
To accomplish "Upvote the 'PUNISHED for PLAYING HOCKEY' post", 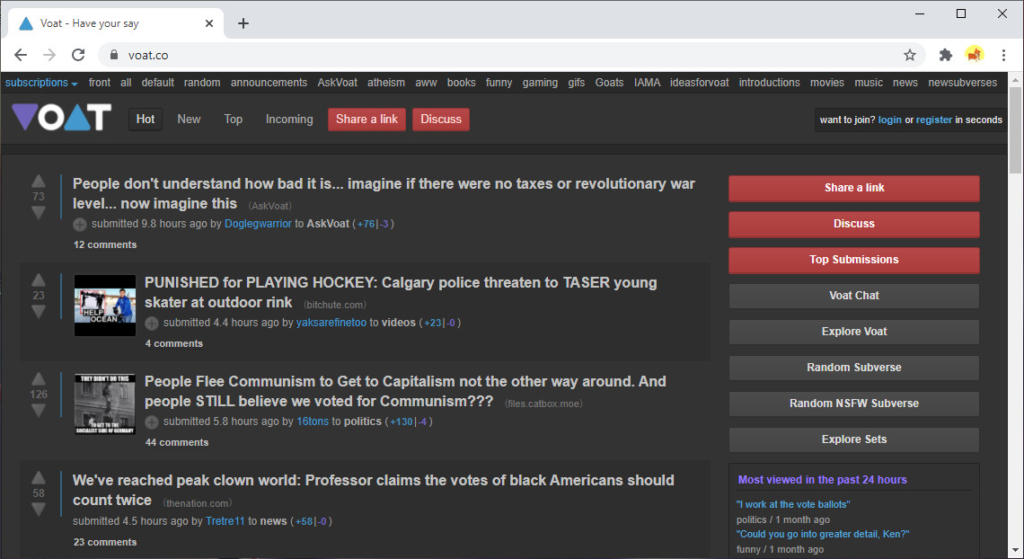I will [x=39, y=280].
